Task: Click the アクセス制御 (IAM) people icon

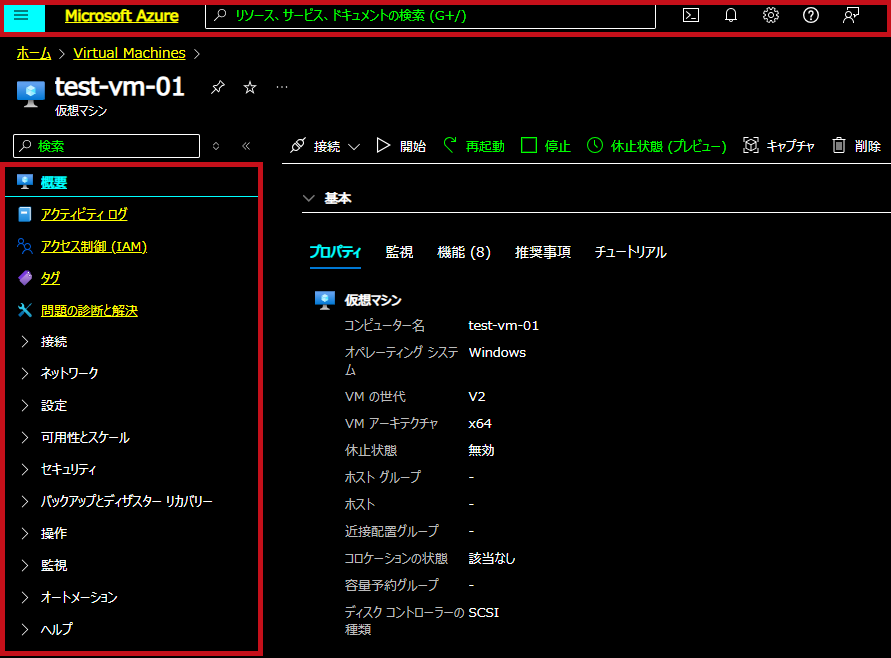Action: (x=25, y=246)
